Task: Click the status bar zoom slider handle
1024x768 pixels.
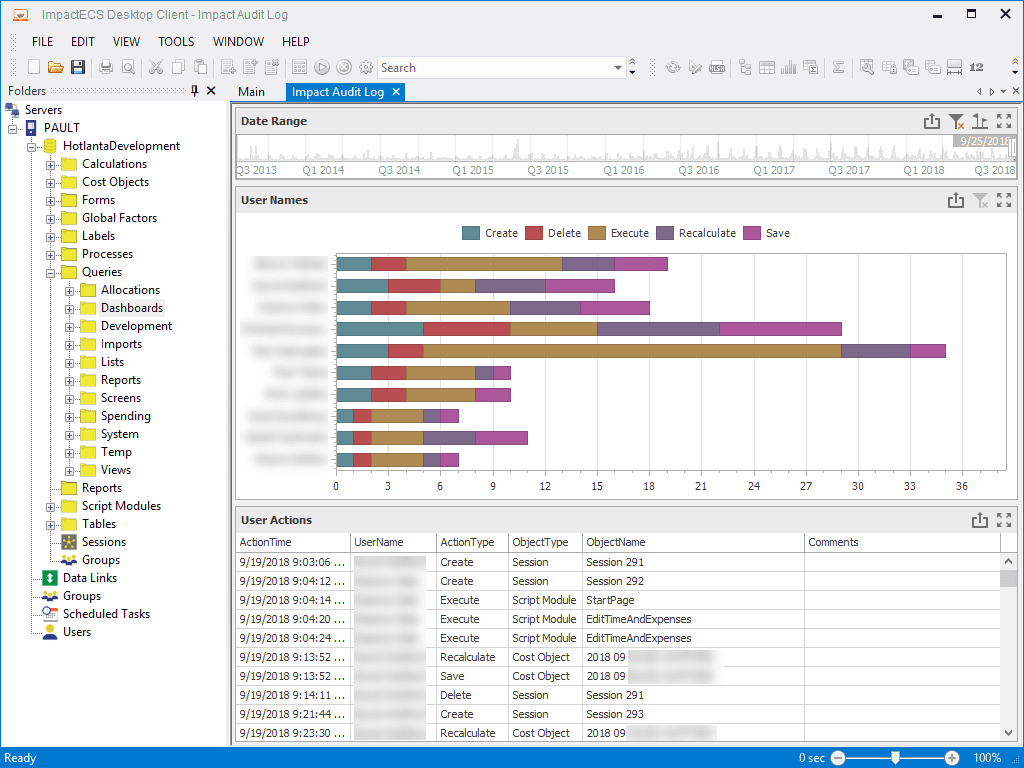Action: click(x=895, y=758)
